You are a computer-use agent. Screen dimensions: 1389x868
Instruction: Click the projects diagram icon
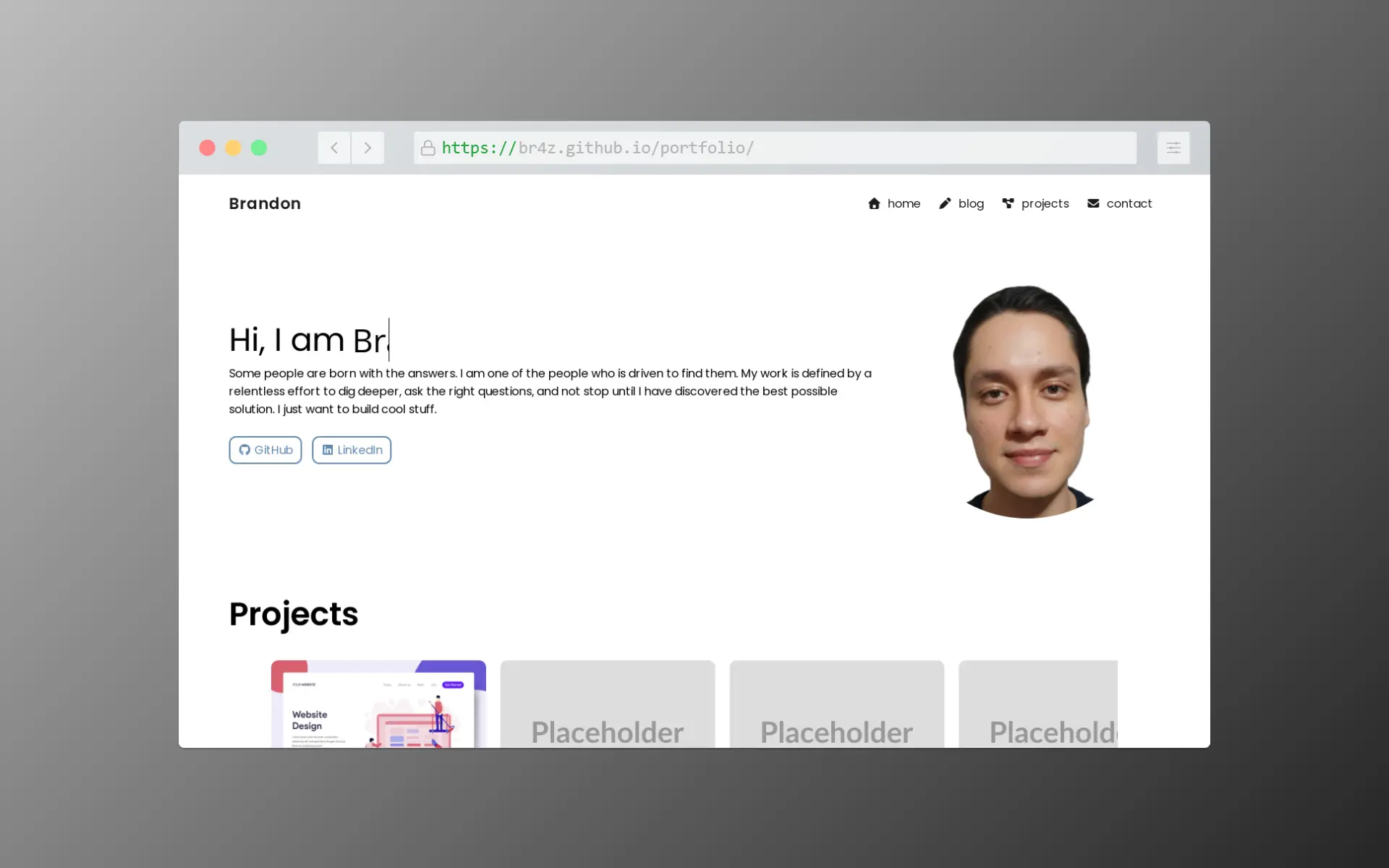point(1008,203)
